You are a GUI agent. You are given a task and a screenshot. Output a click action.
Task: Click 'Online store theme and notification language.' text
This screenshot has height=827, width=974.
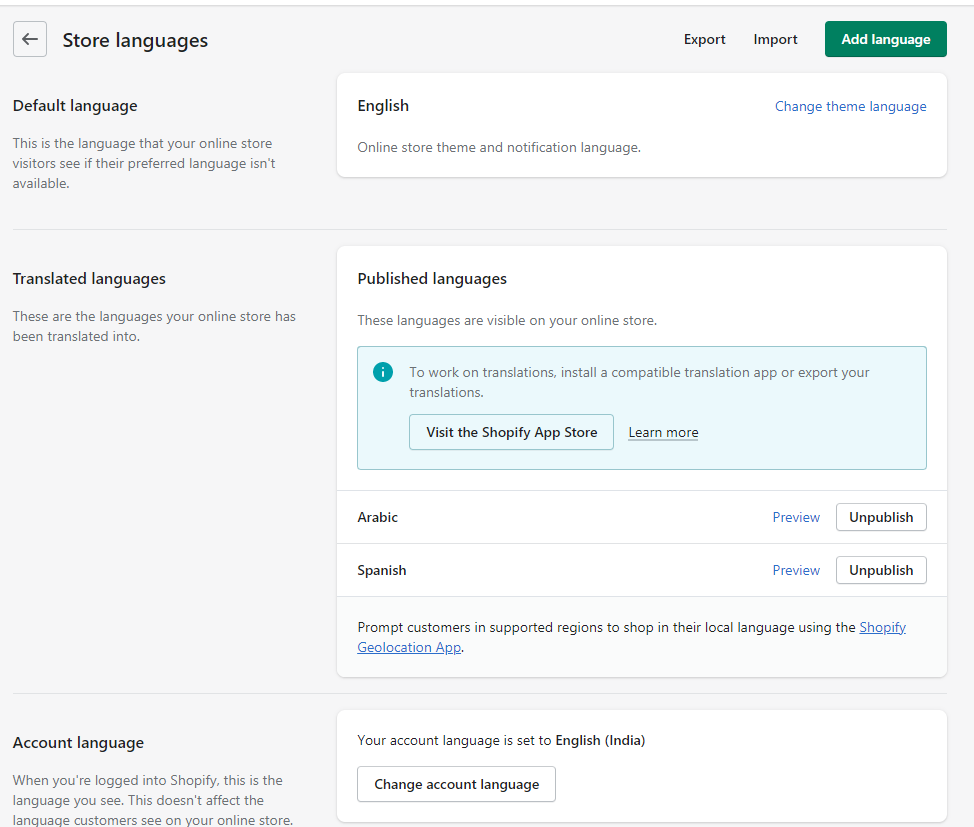click(x=499, y=147)
